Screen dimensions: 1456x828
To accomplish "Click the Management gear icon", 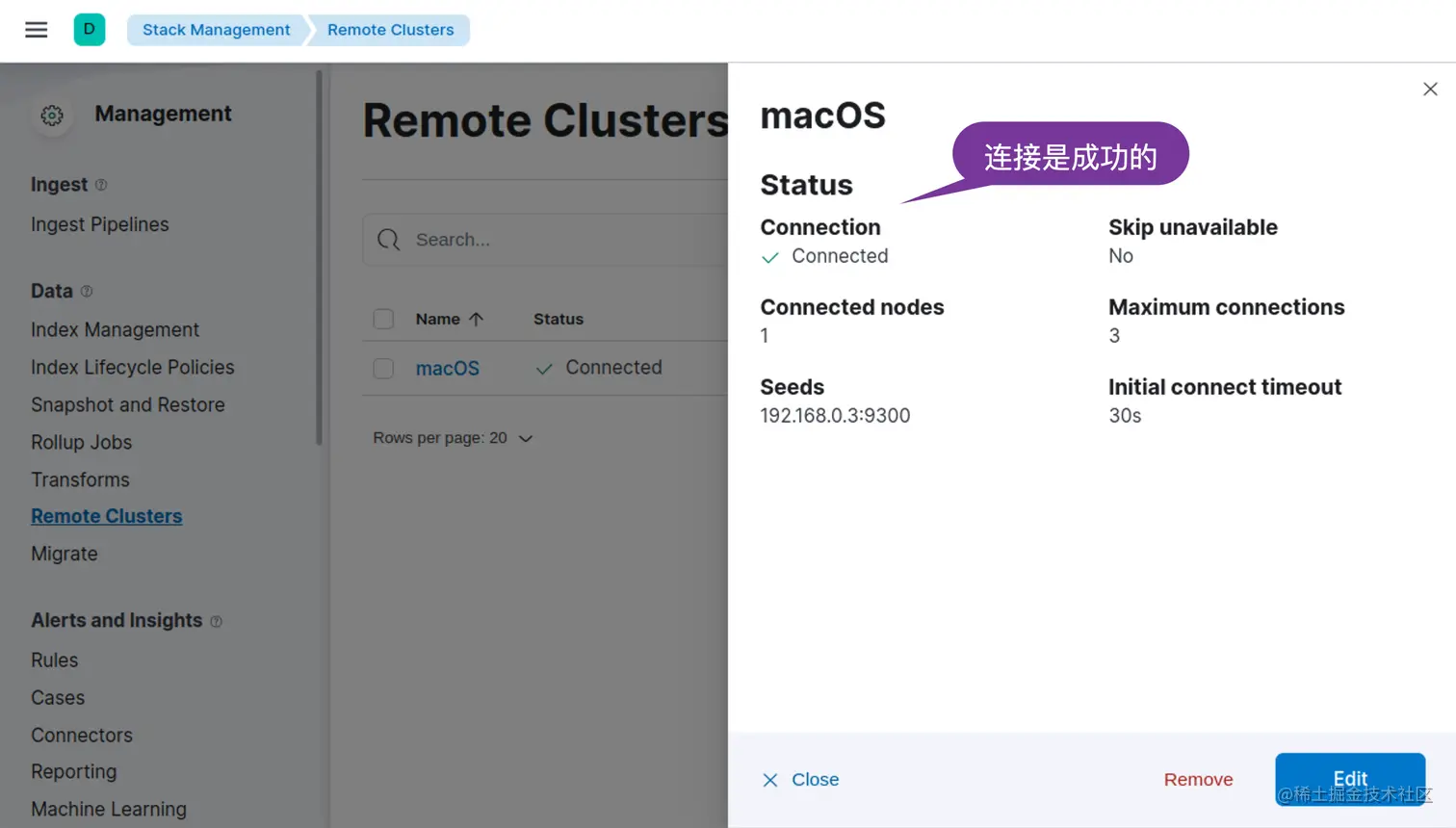I will pos(52,116).
